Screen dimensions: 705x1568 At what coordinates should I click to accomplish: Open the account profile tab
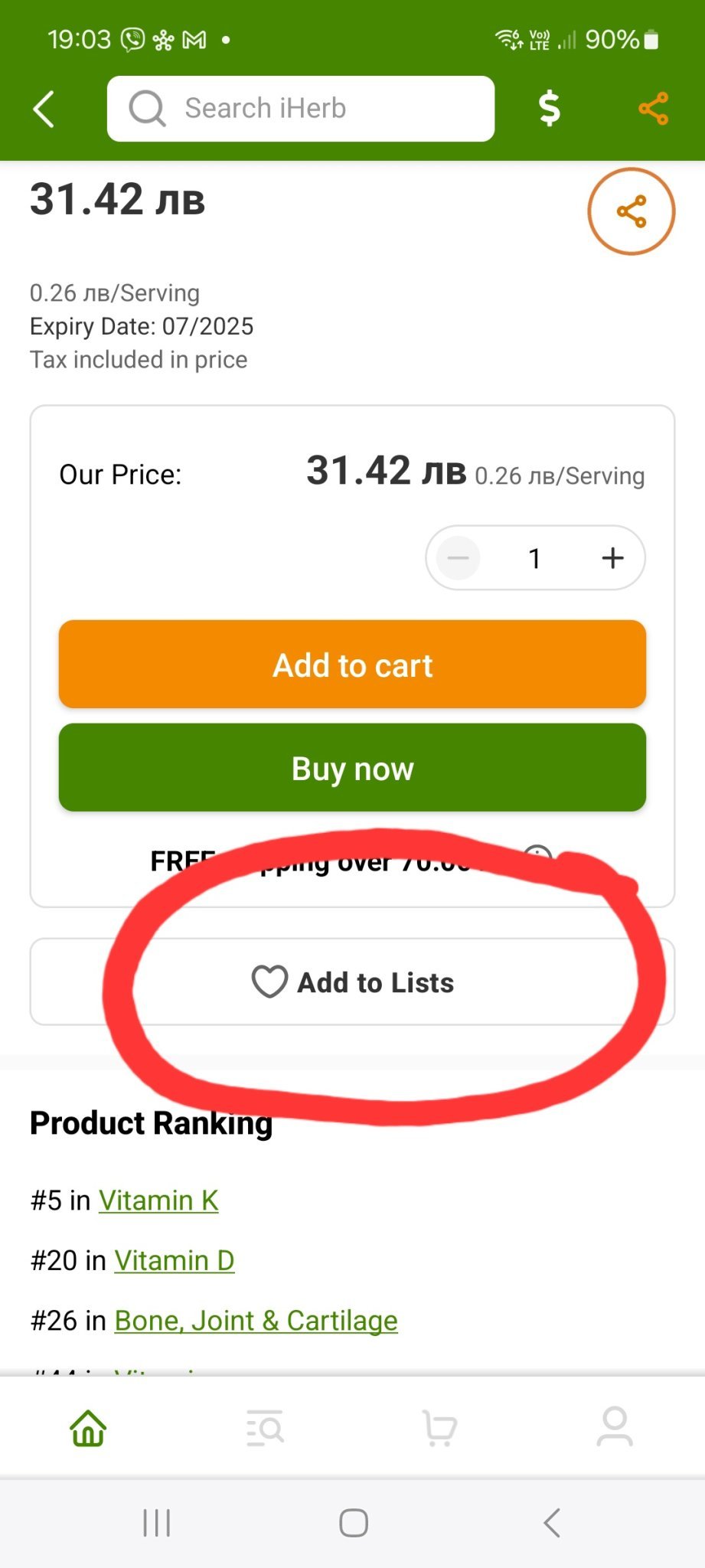pos(615,1428)
